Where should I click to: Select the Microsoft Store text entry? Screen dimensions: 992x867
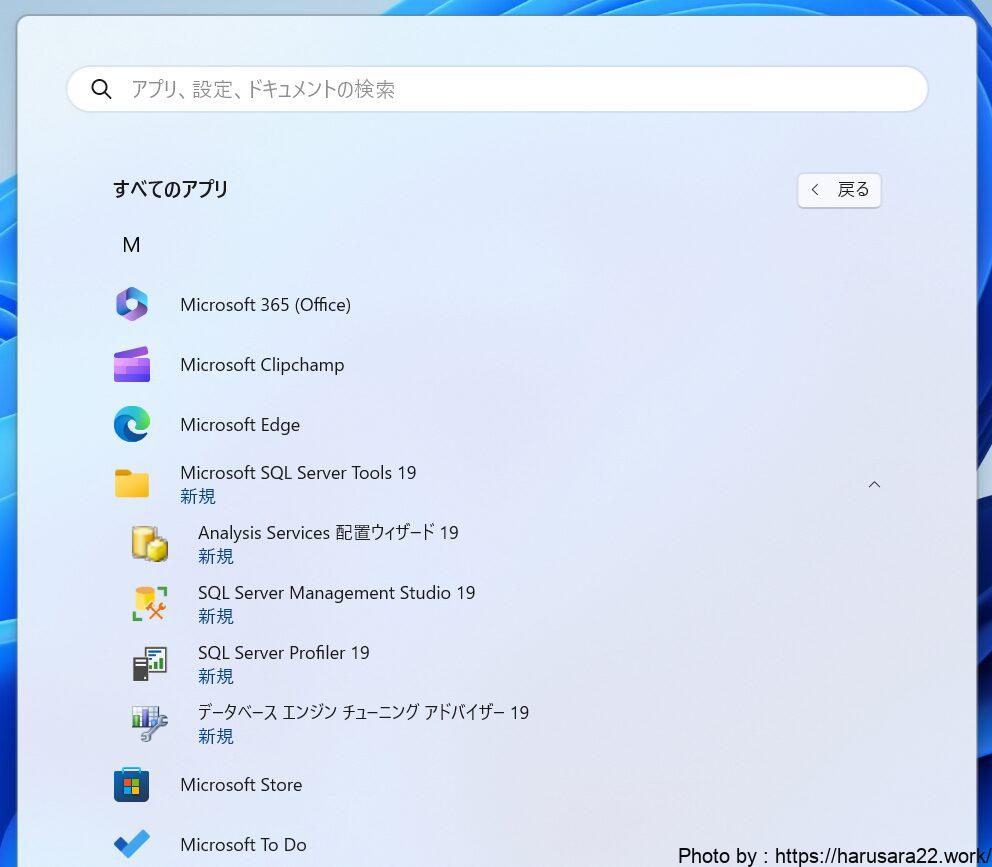pos(241,785)
